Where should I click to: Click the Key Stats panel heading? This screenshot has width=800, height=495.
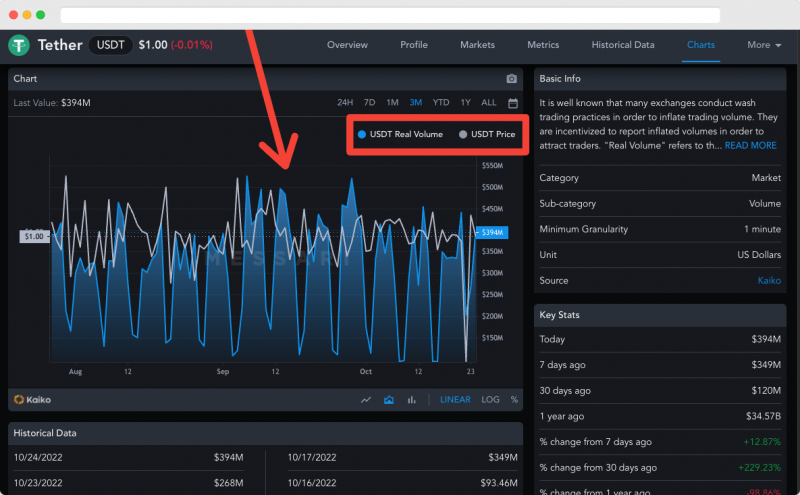coord(559,315)
